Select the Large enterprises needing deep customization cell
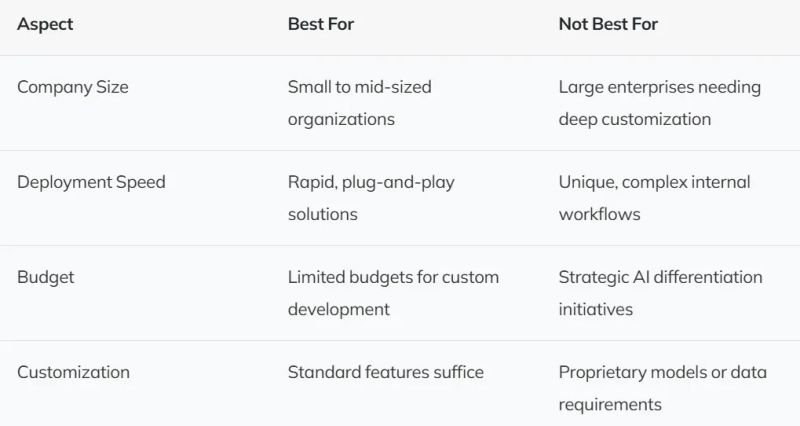This screenshot has height=426, width=800. (659, 103)
